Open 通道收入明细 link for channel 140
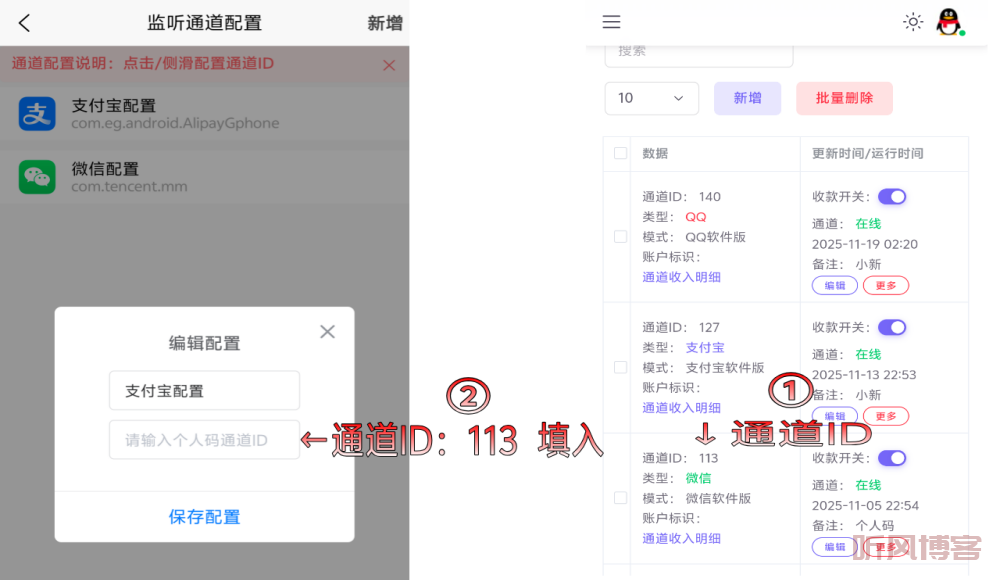The width and height of the screenshot is (1000, 580). 681,277
